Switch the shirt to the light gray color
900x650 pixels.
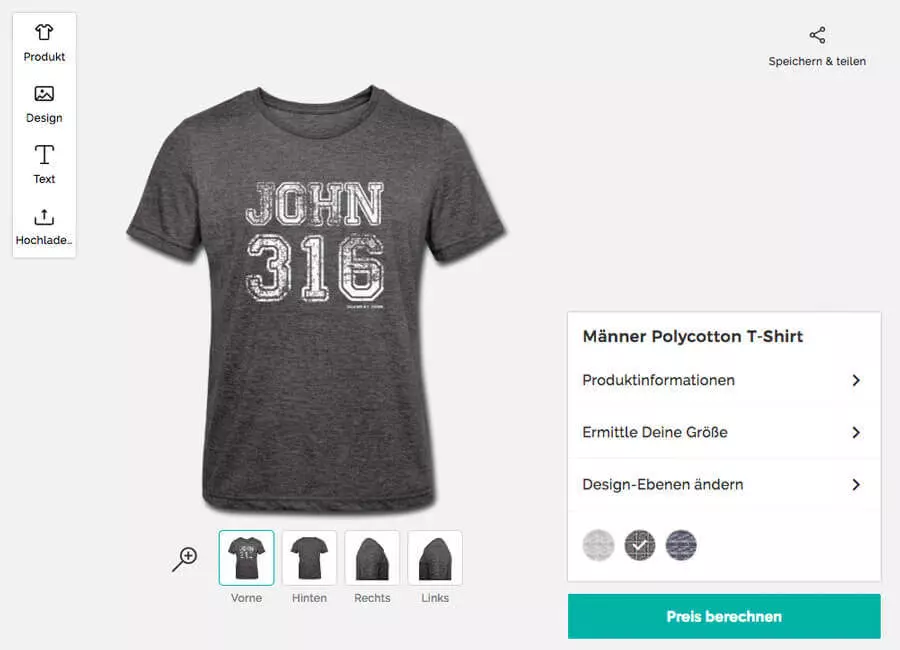[x=598, y=545]
